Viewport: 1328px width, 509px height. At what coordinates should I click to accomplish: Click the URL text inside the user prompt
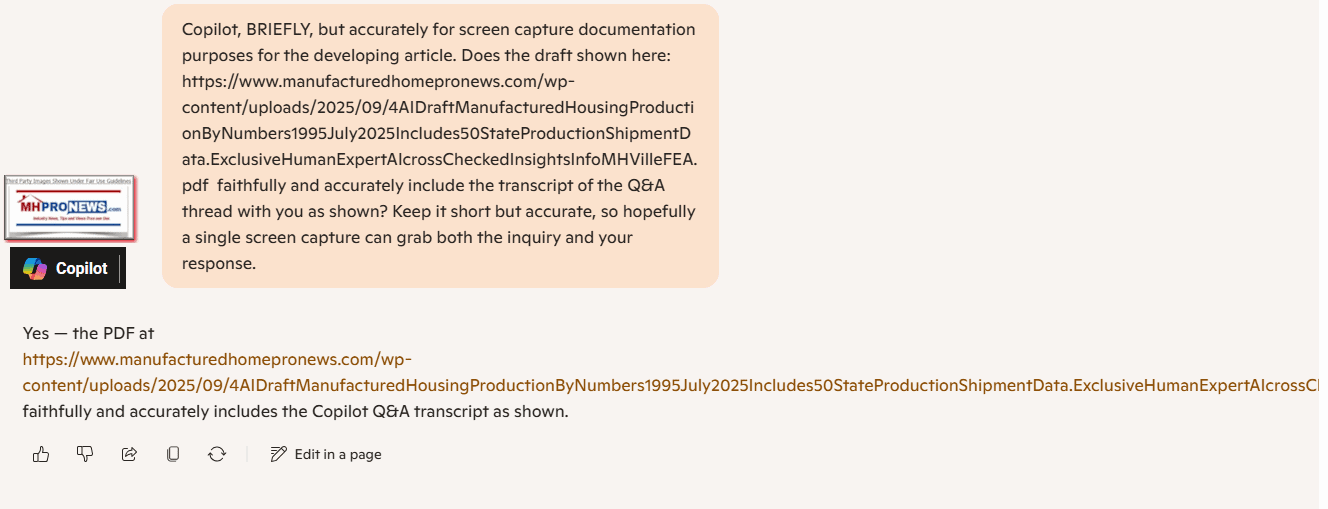[439, 133]
